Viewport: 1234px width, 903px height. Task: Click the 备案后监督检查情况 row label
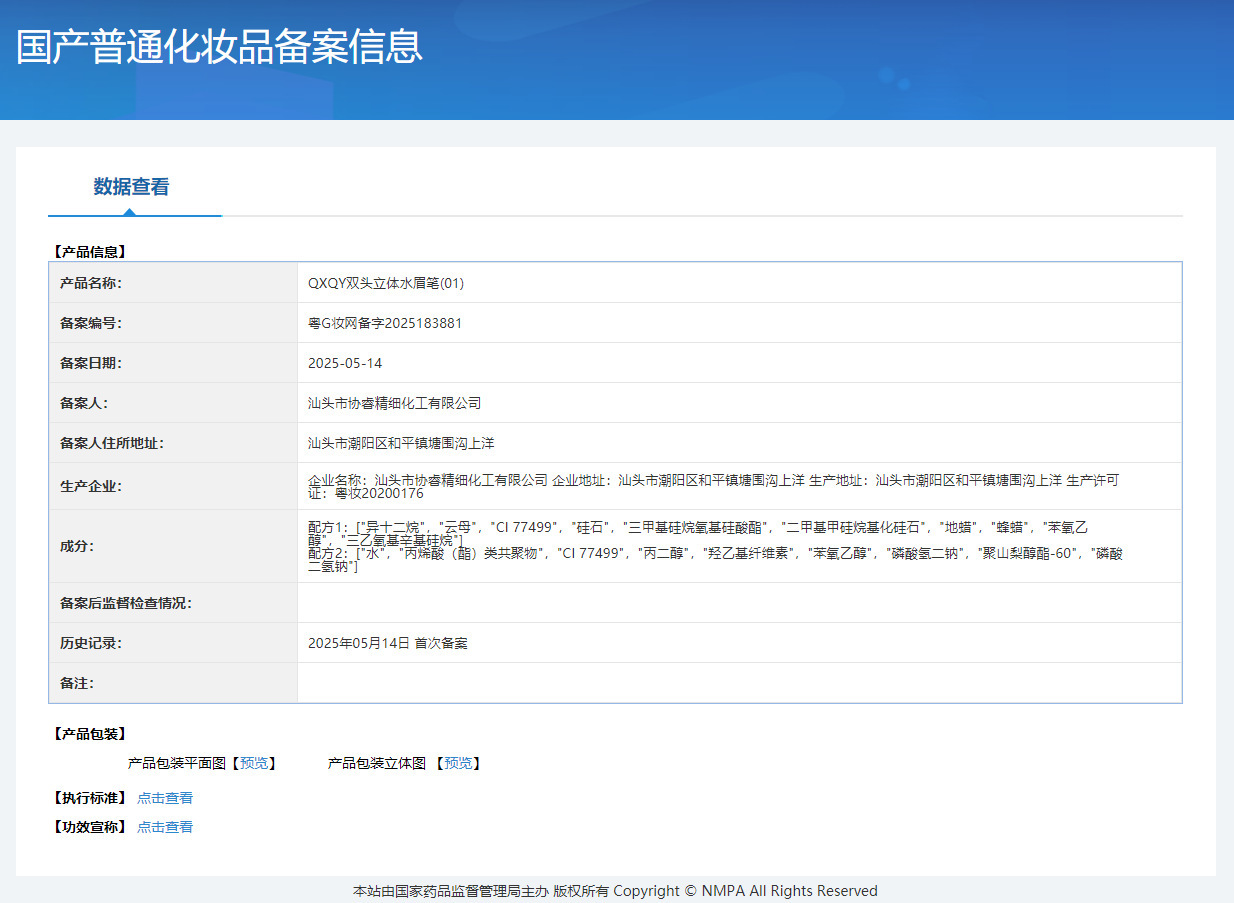tap(126, 603)
